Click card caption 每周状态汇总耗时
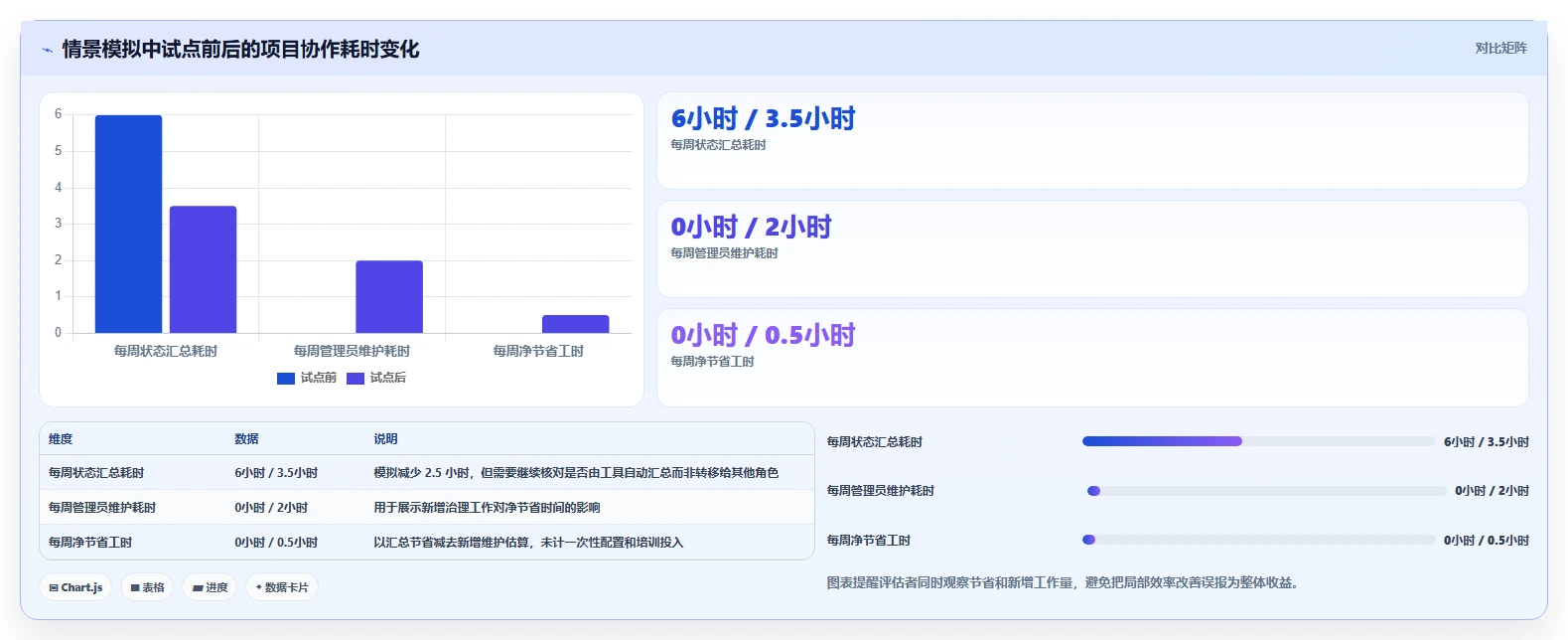 [x=718, y=145]
